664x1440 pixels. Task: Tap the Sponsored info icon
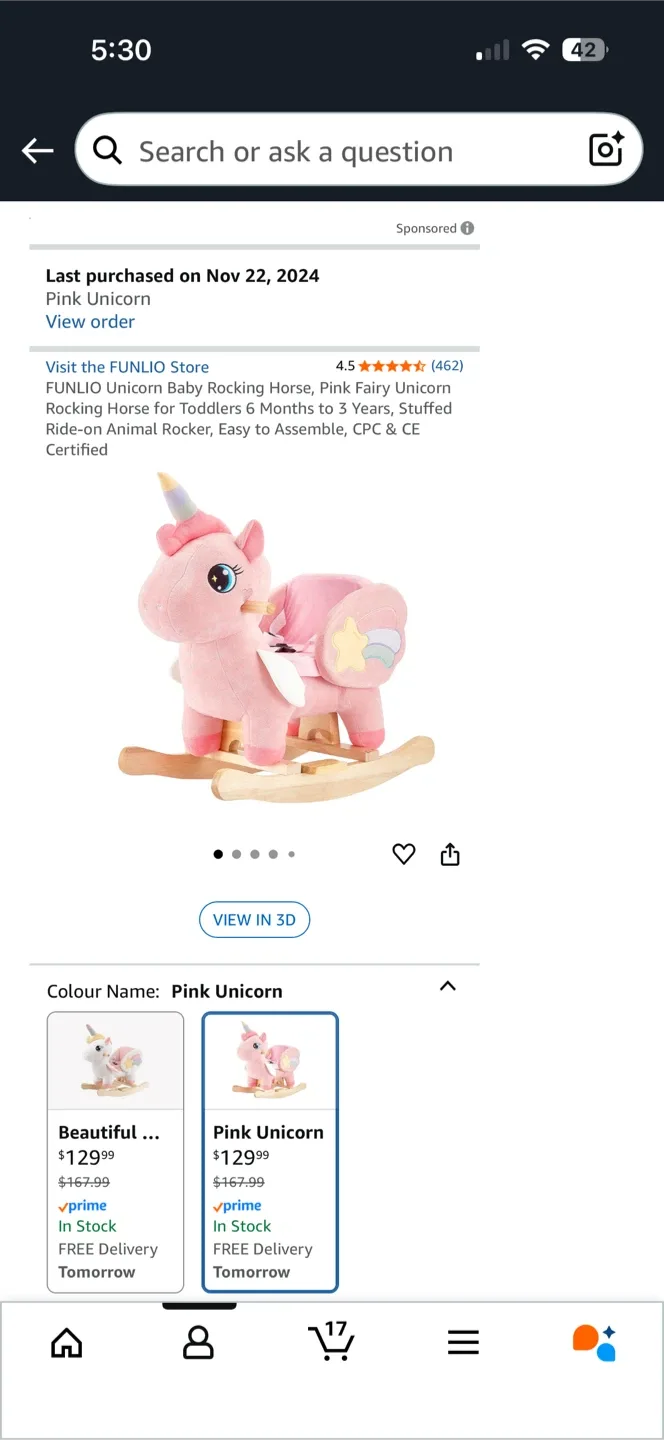[x=468, y=228]
